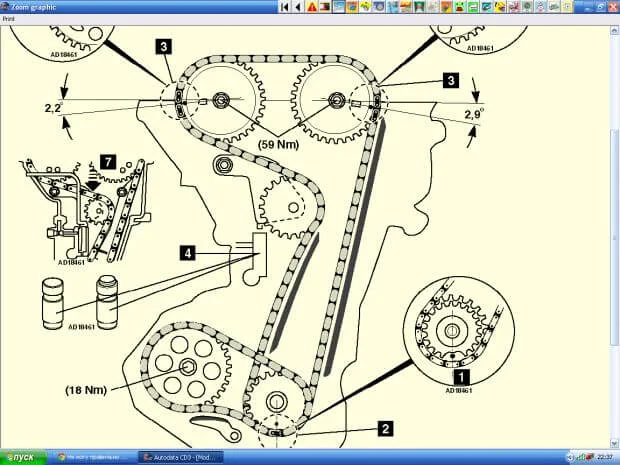Click callout number 4 pointing to tensioner

[186, 253]
